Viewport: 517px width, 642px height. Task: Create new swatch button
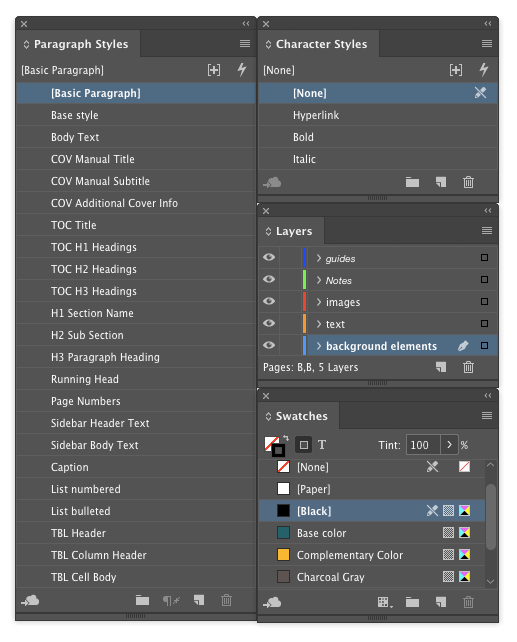coord(441,602)
